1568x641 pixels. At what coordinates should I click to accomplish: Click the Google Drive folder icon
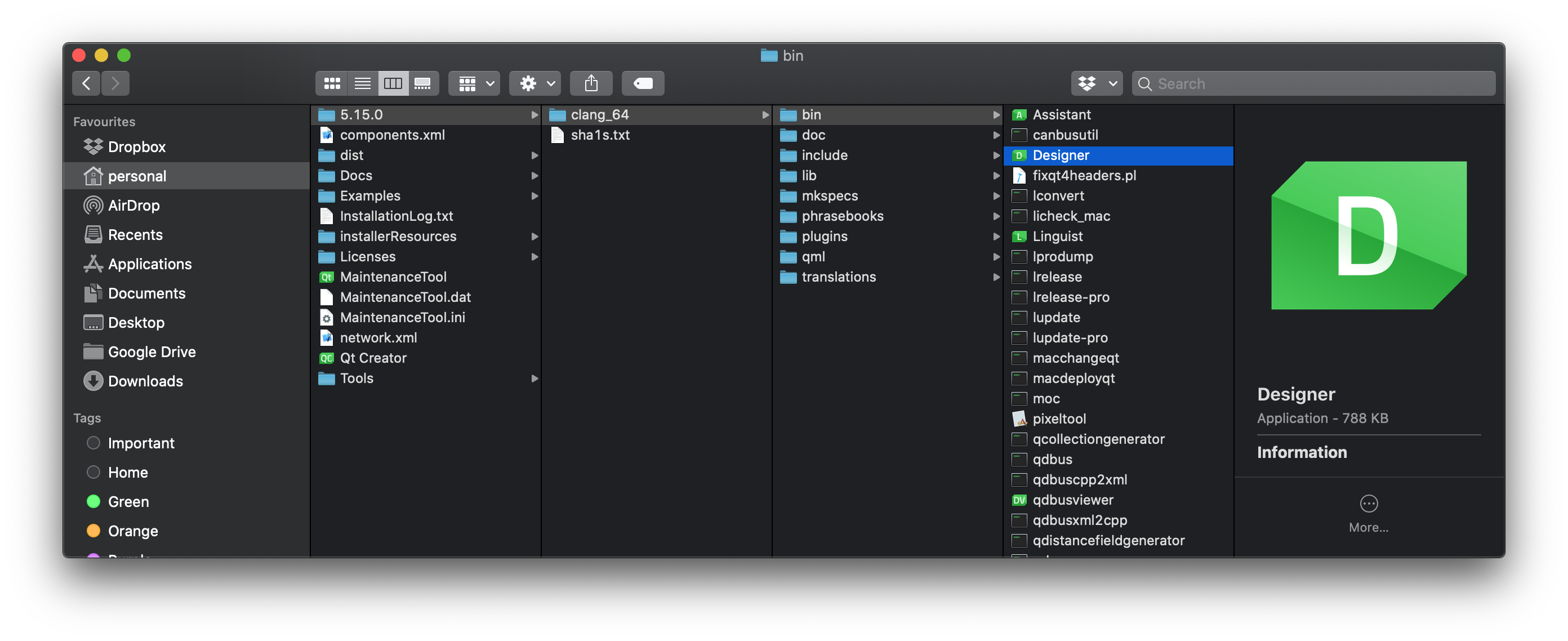point(93,351)
